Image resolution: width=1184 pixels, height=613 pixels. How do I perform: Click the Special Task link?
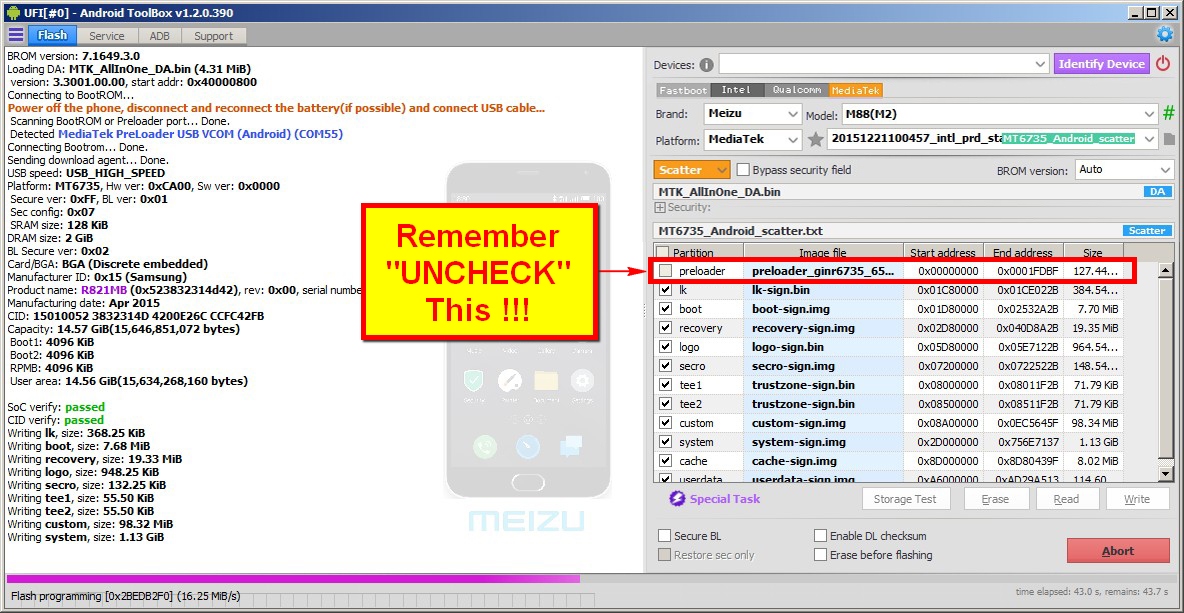[x=724, y=499]
